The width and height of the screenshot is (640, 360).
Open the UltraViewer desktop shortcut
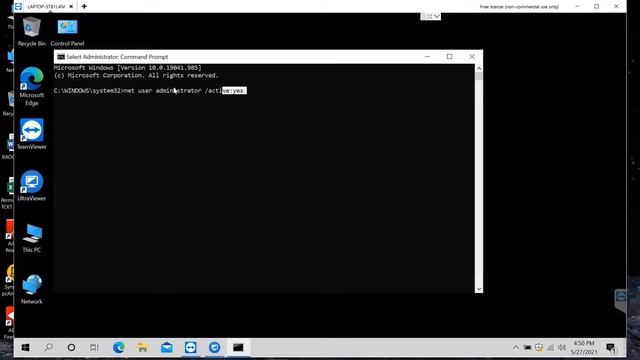[31, 186]
